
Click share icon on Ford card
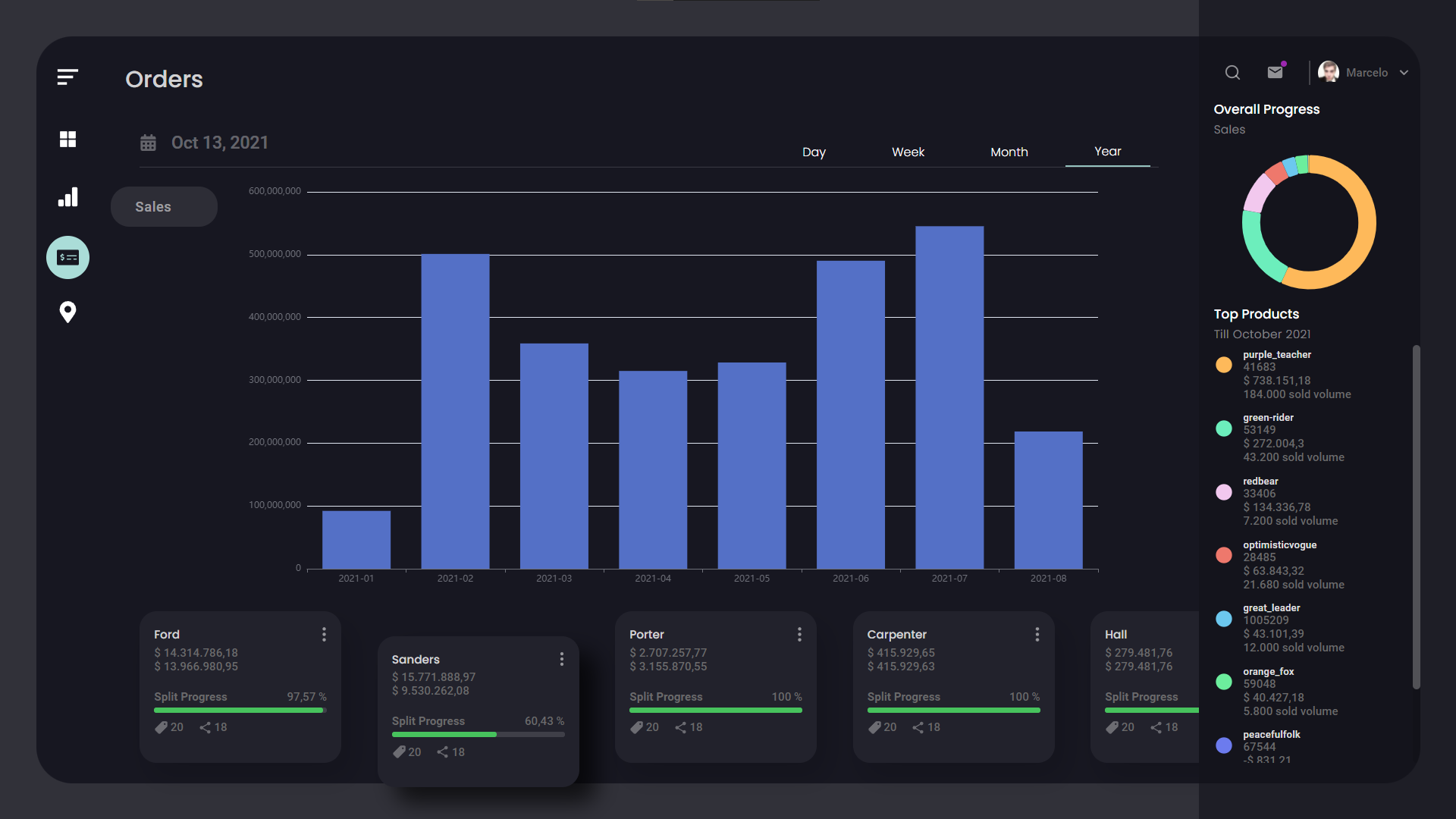(205, 727)
